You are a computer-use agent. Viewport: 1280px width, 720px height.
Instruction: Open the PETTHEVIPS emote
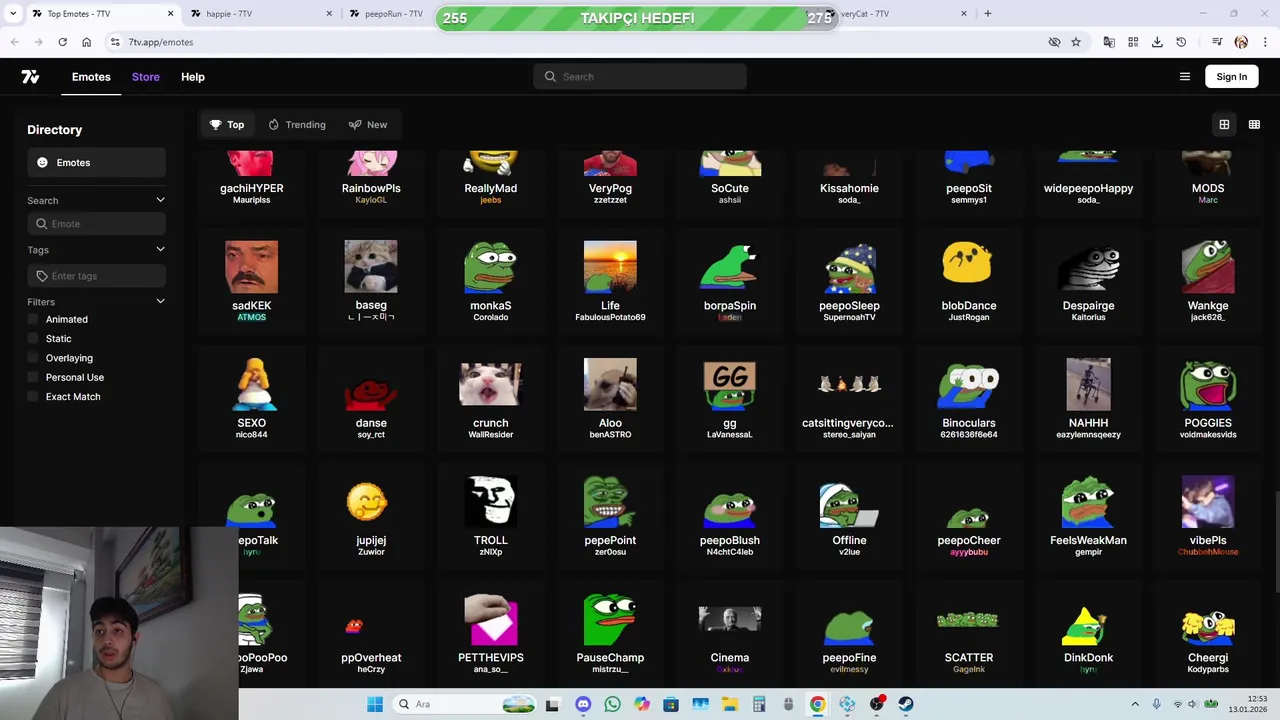(490, 633)
